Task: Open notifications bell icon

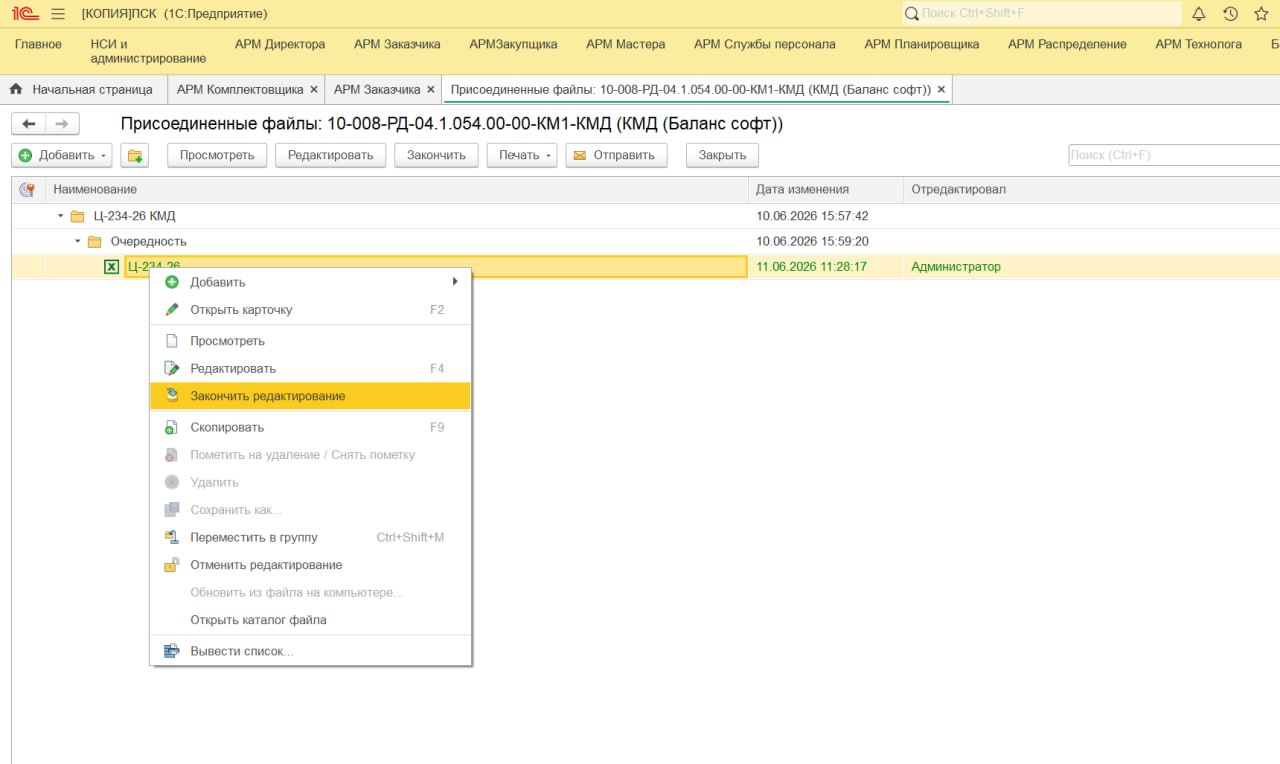Action: (x=1199, y=14)
